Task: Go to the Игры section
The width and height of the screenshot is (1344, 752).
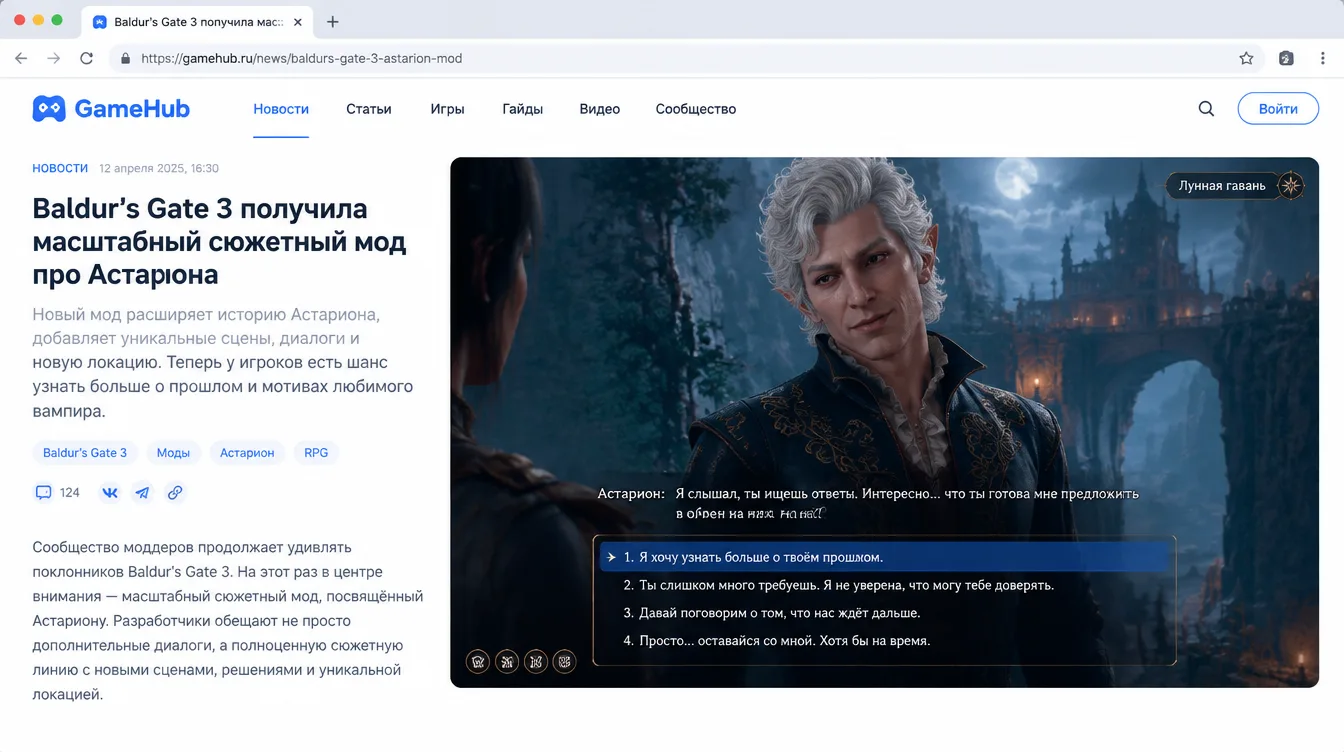Action: [447, 109]
